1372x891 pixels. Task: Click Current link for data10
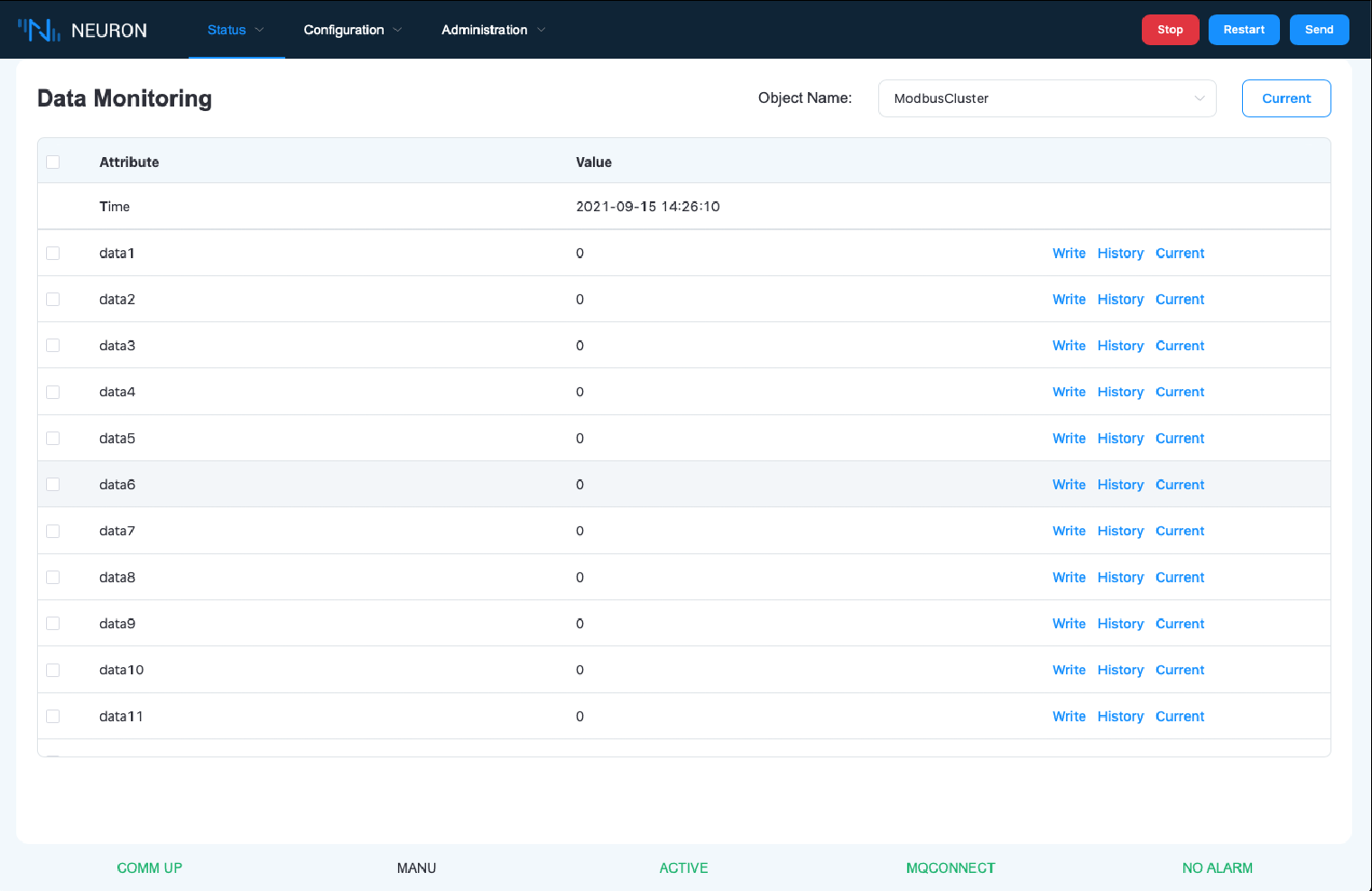point(1180,670)
